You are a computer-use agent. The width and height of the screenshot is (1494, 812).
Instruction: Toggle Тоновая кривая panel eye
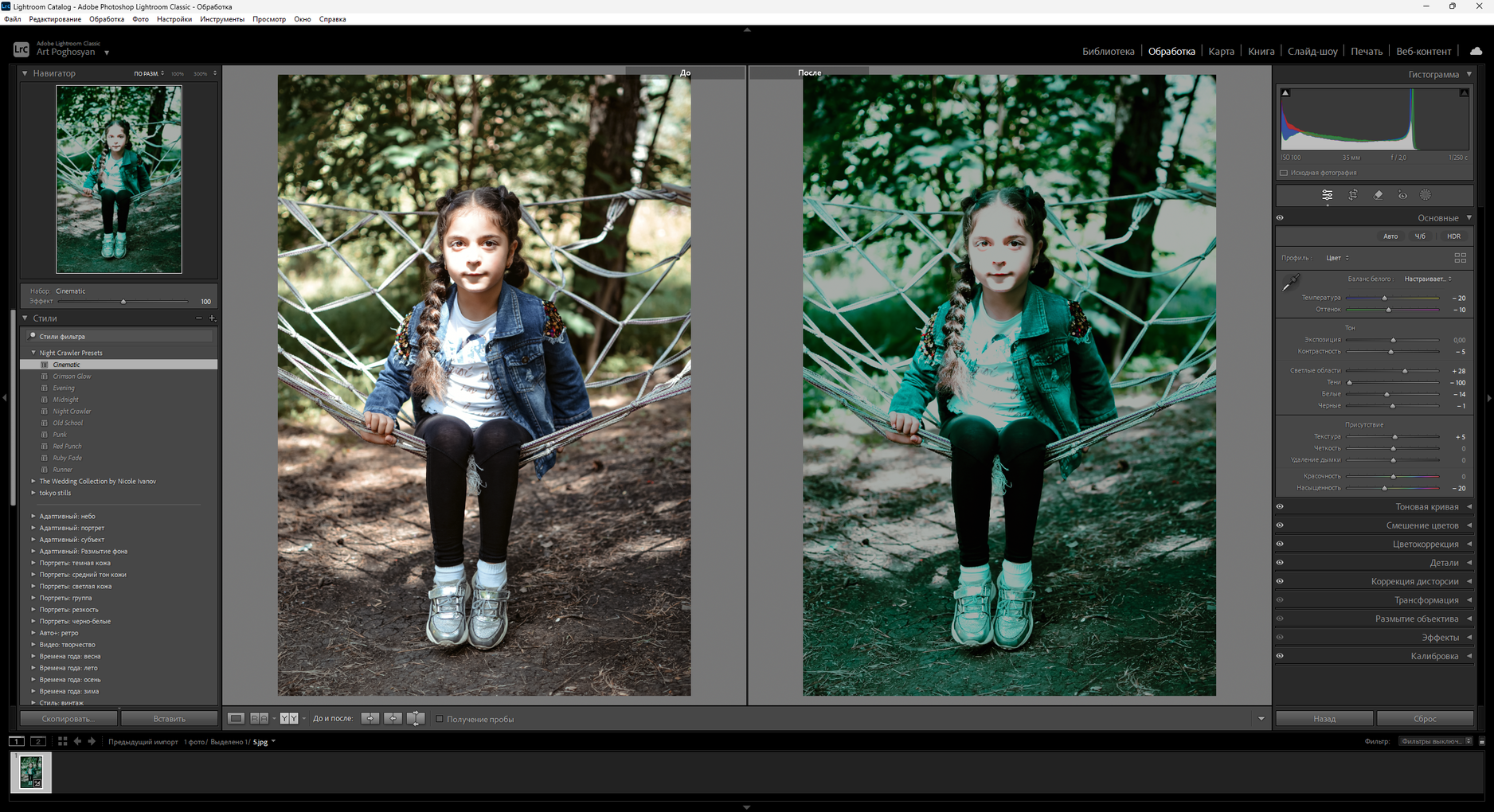pyautogui.click(x=1280, y=507)
